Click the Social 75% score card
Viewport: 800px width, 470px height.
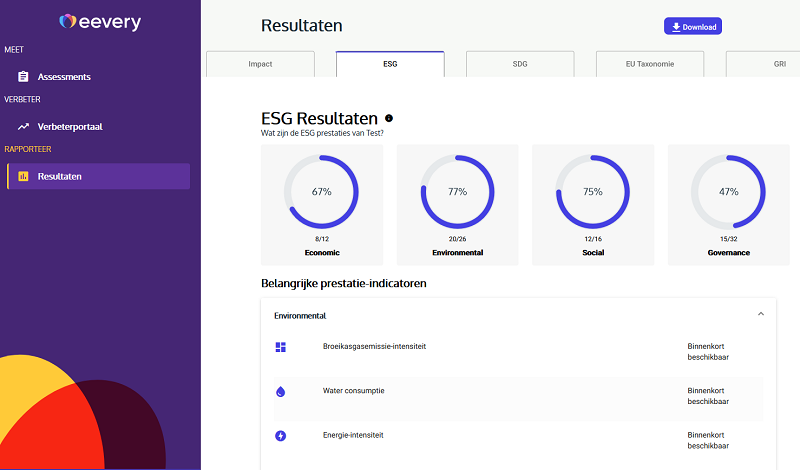tap(592, 205)
